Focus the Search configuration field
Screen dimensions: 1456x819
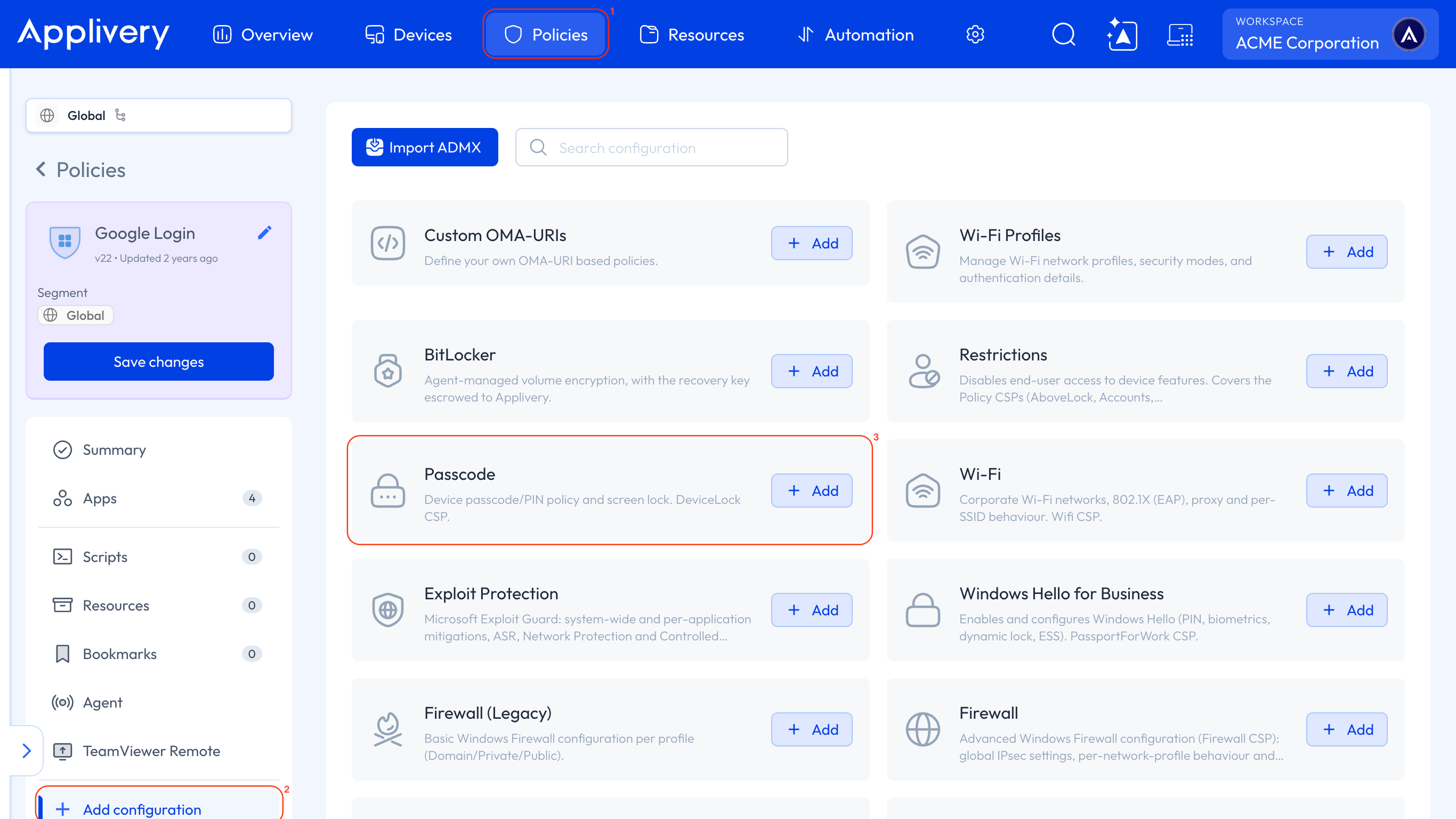(x=652, y=147)
